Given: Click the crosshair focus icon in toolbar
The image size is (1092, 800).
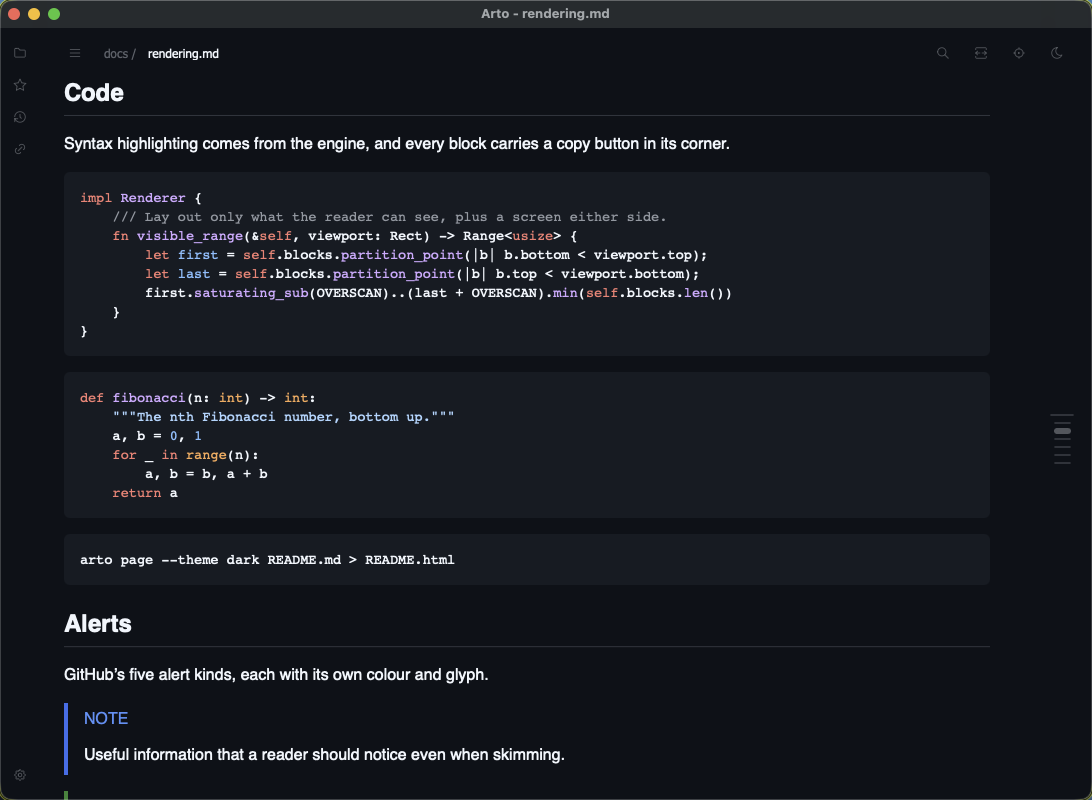Looking at the screenshot, I should coord(1019,53).
